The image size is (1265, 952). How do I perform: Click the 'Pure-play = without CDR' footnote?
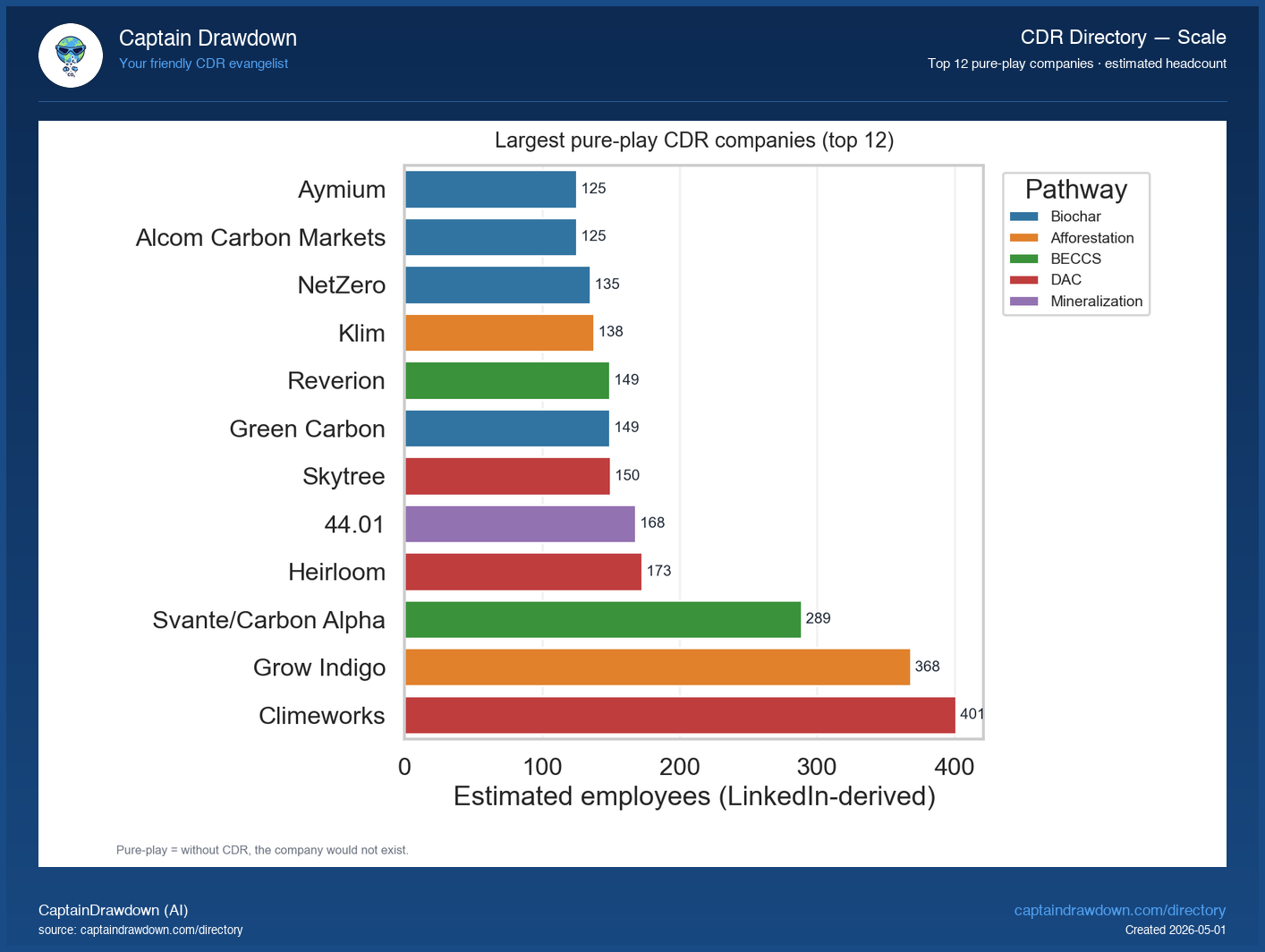pyautogui.click(x=262, y=850)
